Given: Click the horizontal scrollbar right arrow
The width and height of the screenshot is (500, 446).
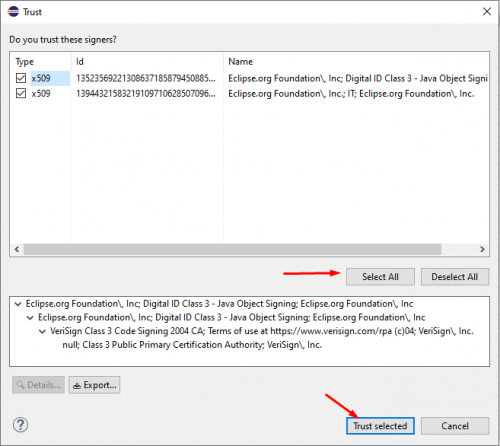Looking at the screenshot, I should [x=482, y=249].
